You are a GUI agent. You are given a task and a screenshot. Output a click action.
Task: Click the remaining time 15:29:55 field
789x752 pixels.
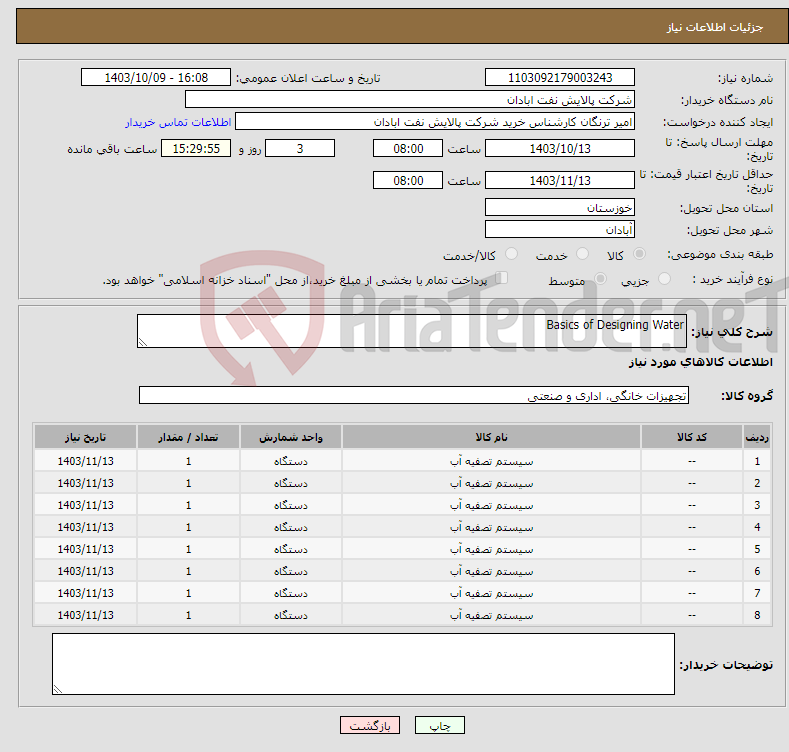click(x=196, y=148)
